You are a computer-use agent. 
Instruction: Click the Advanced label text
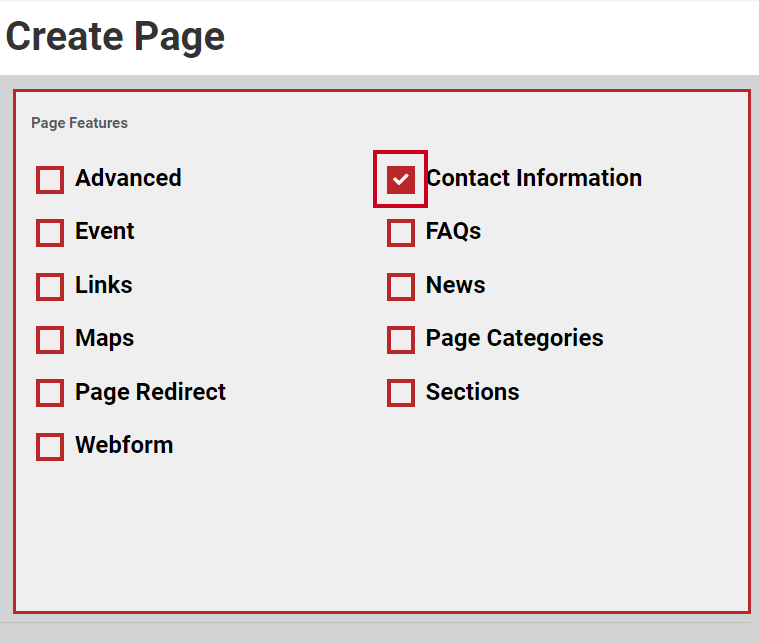128,178
